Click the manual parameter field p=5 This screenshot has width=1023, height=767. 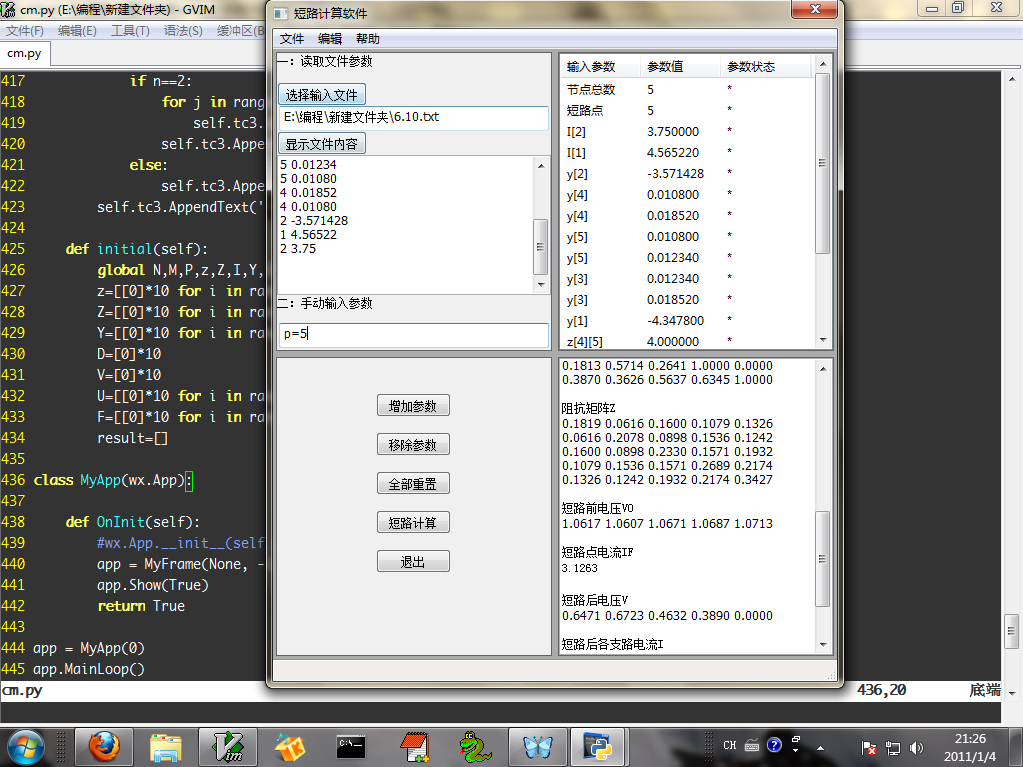tap(414, 335)
